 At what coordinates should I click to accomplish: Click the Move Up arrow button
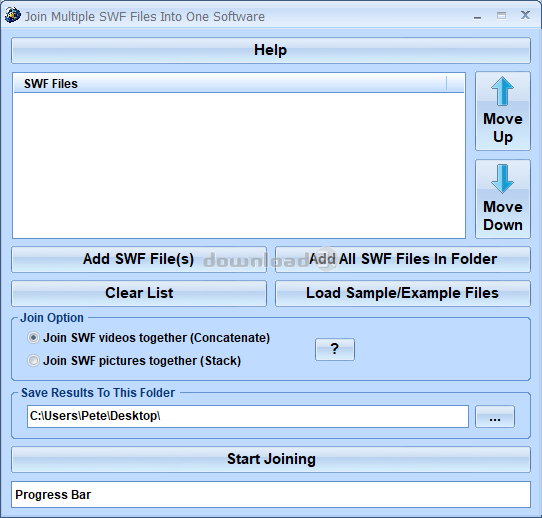(x=503, y=111)
